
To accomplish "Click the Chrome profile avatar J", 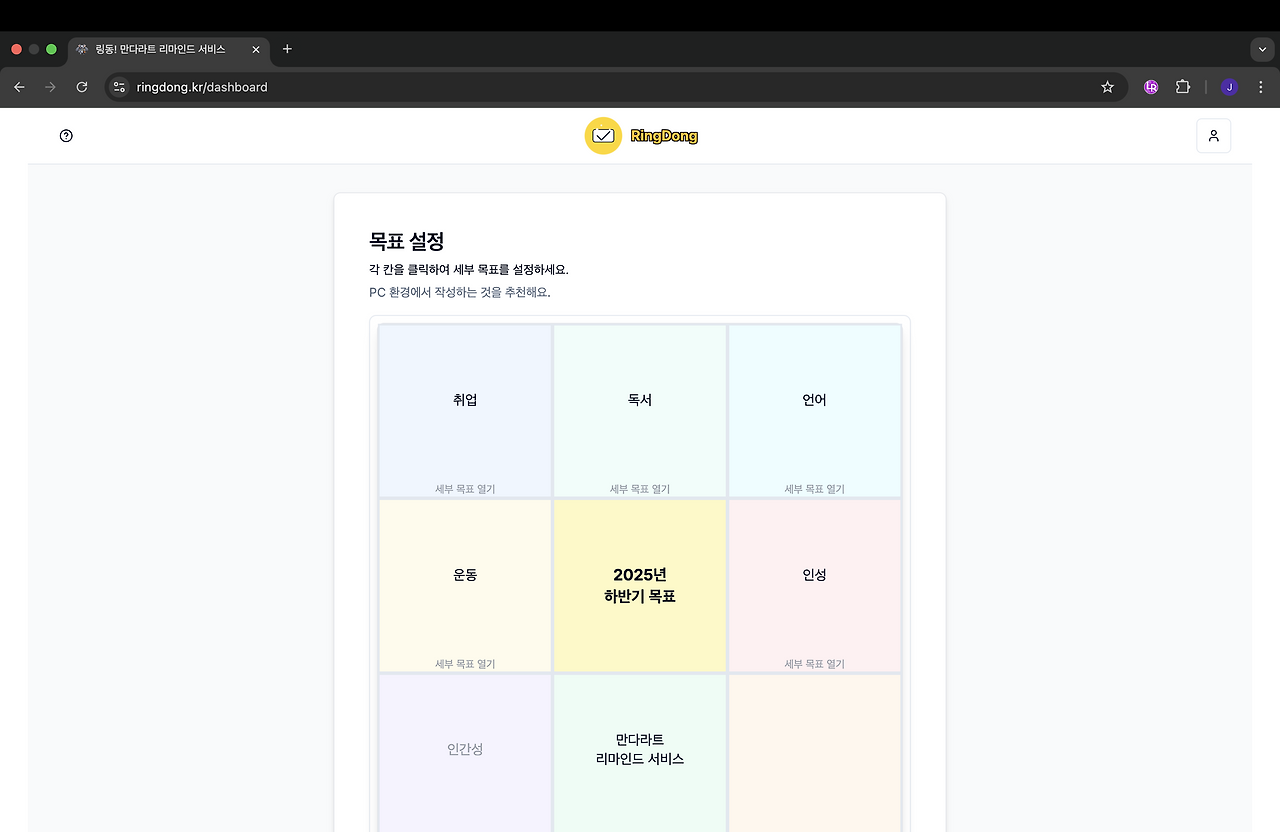I will (x=1229, y=87).
